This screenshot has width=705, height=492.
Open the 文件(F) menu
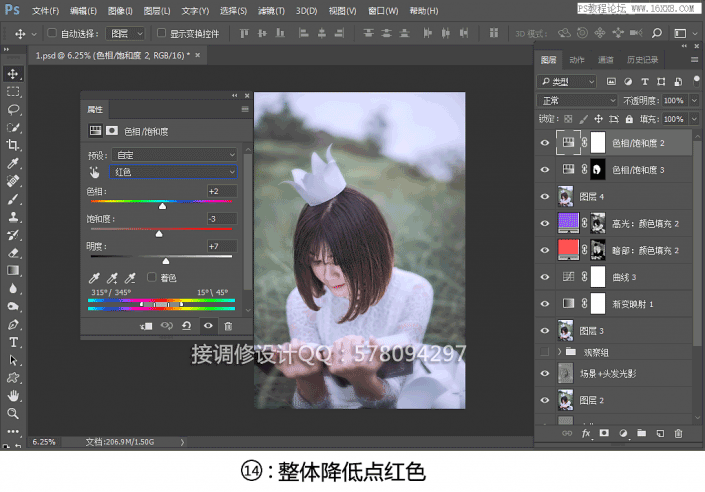point(45,11)
